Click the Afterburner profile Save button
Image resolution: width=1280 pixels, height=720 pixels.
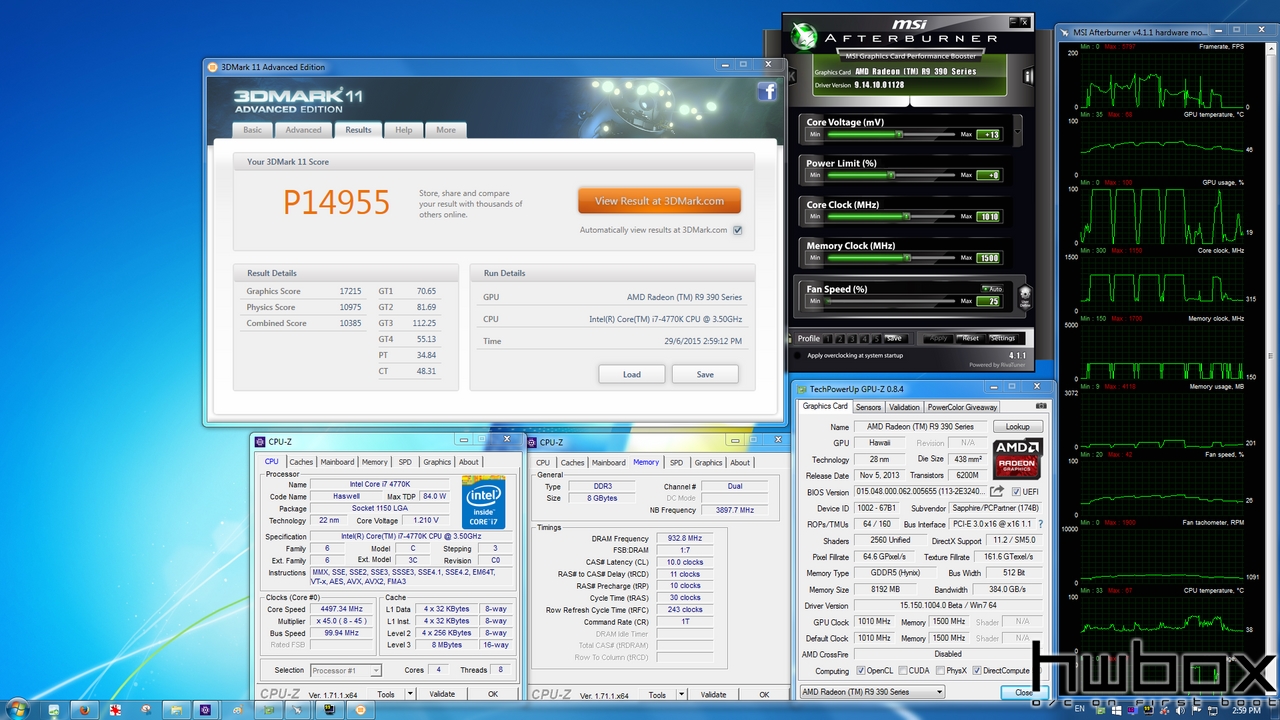893,338
